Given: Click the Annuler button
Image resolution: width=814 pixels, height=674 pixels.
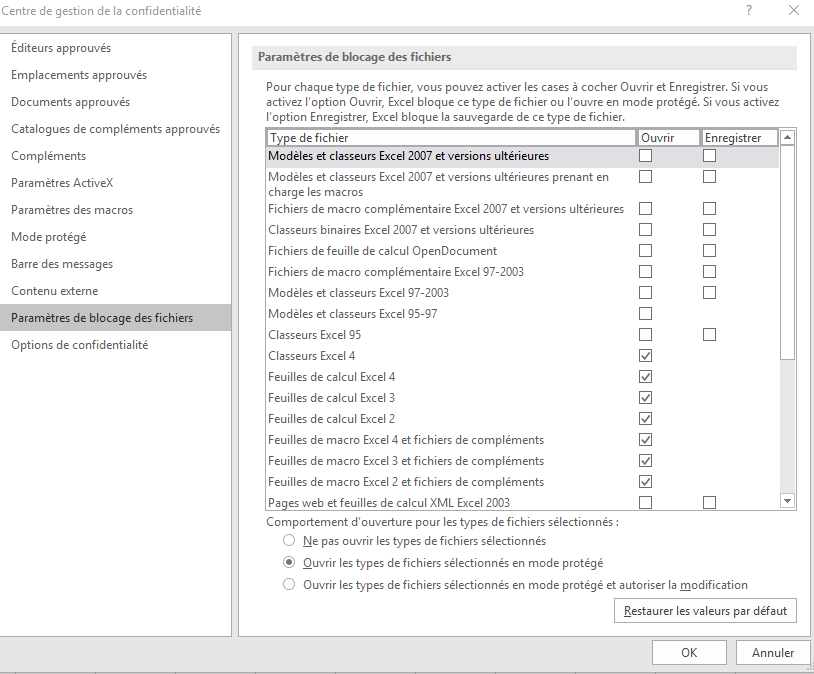Looking at the screenshot, I should tap(772, 653).
